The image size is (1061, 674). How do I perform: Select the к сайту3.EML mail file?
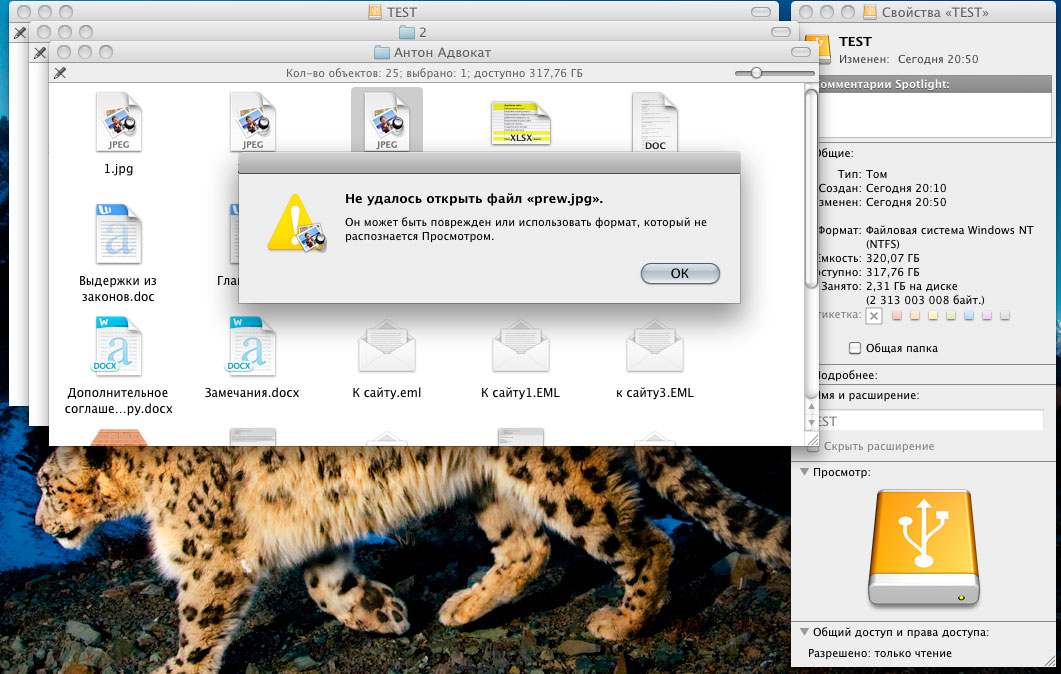click(654, 348)
